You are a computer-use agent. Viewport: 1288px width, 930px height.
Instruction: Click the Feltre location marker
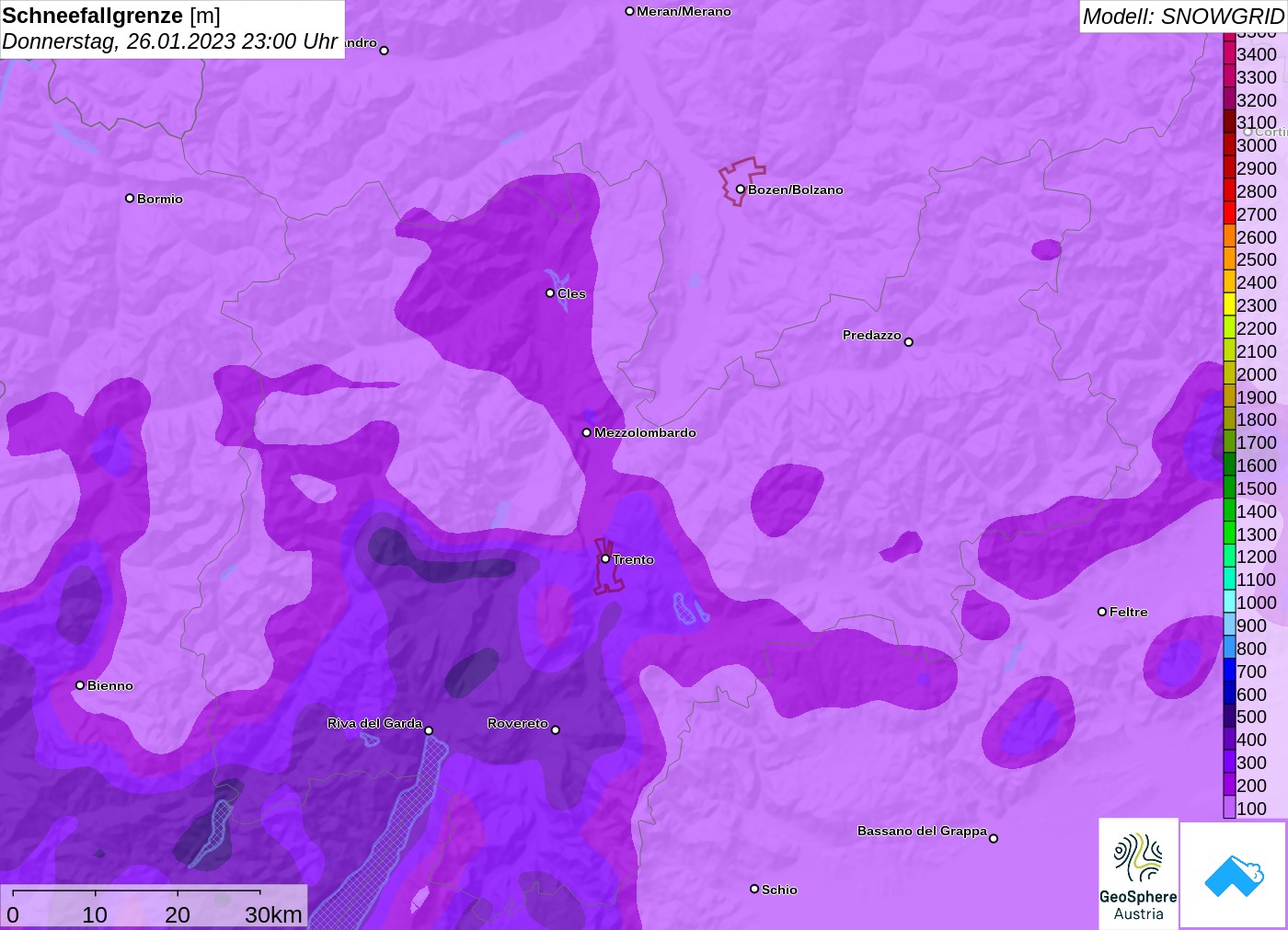click(x=1102, y=612)
